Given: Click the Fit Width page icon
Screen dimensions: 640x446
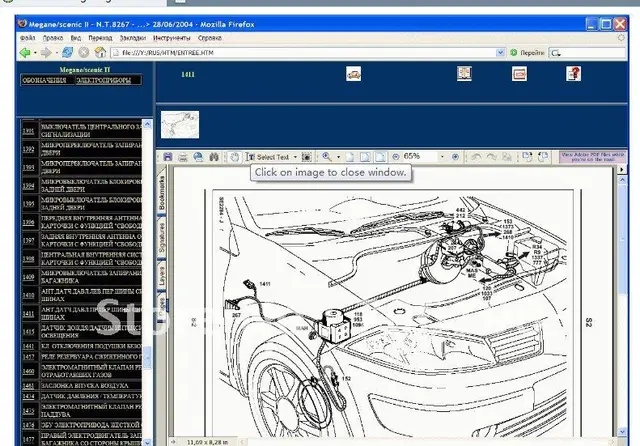Looking at the screenshot, I should tap(380, 157).
